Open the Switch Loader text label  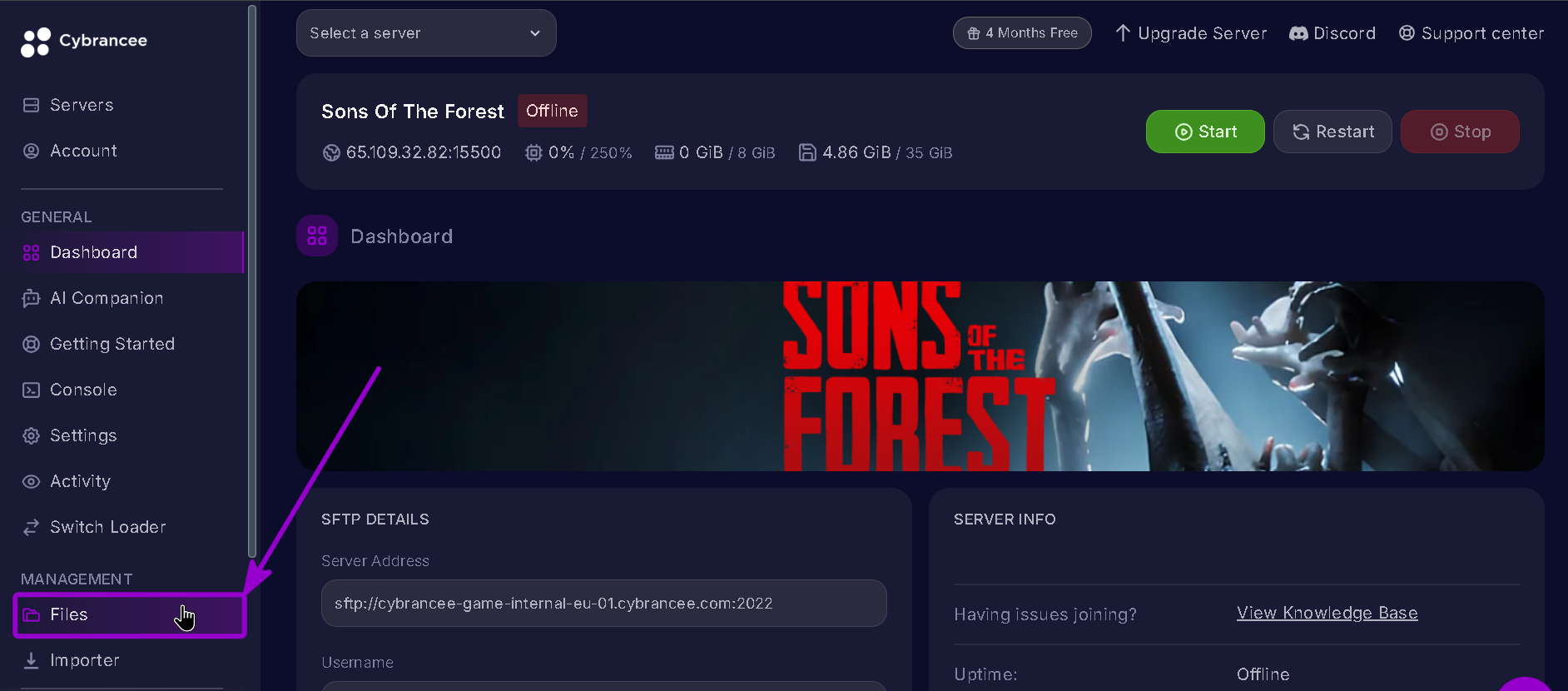(x=108, y=527)
